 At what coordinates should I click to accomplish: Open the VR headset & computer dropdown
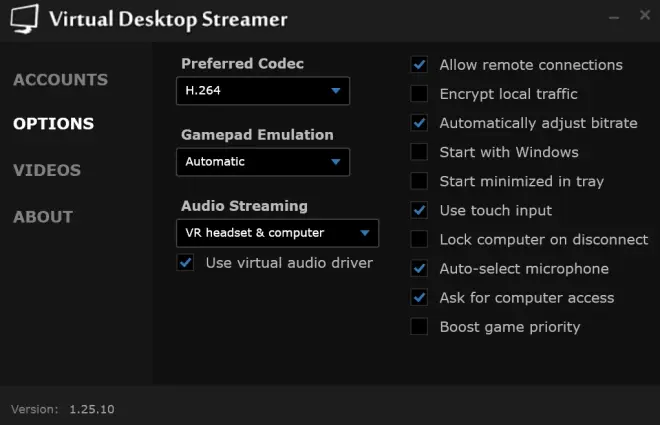click(x=277, y=233)
